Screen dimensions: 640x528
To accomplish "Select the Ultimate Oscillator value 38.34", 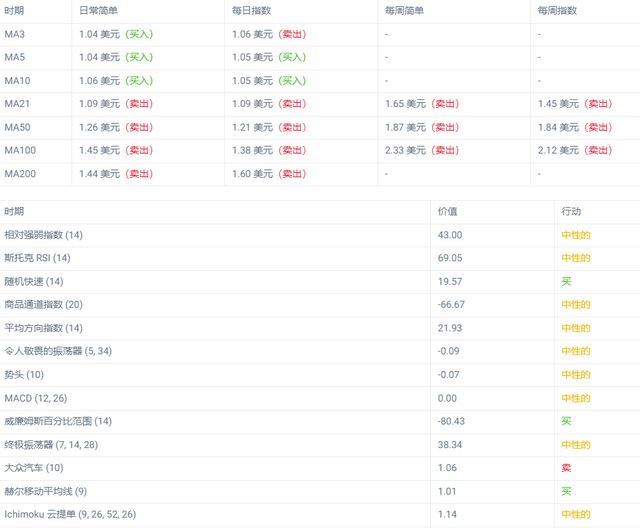I will tap(450, 445).
